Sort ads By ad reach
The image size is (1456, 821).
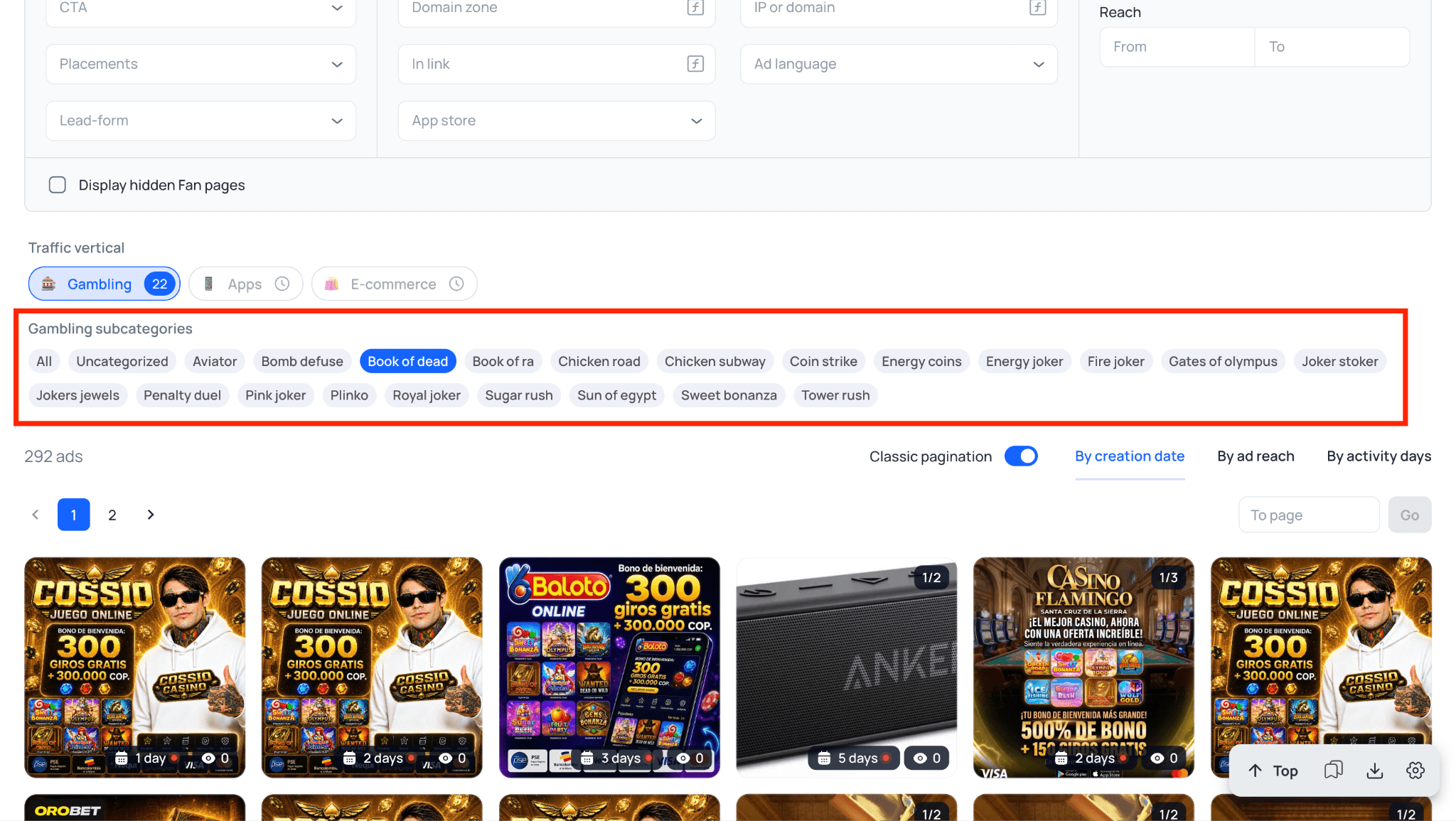pos(1256,456)
